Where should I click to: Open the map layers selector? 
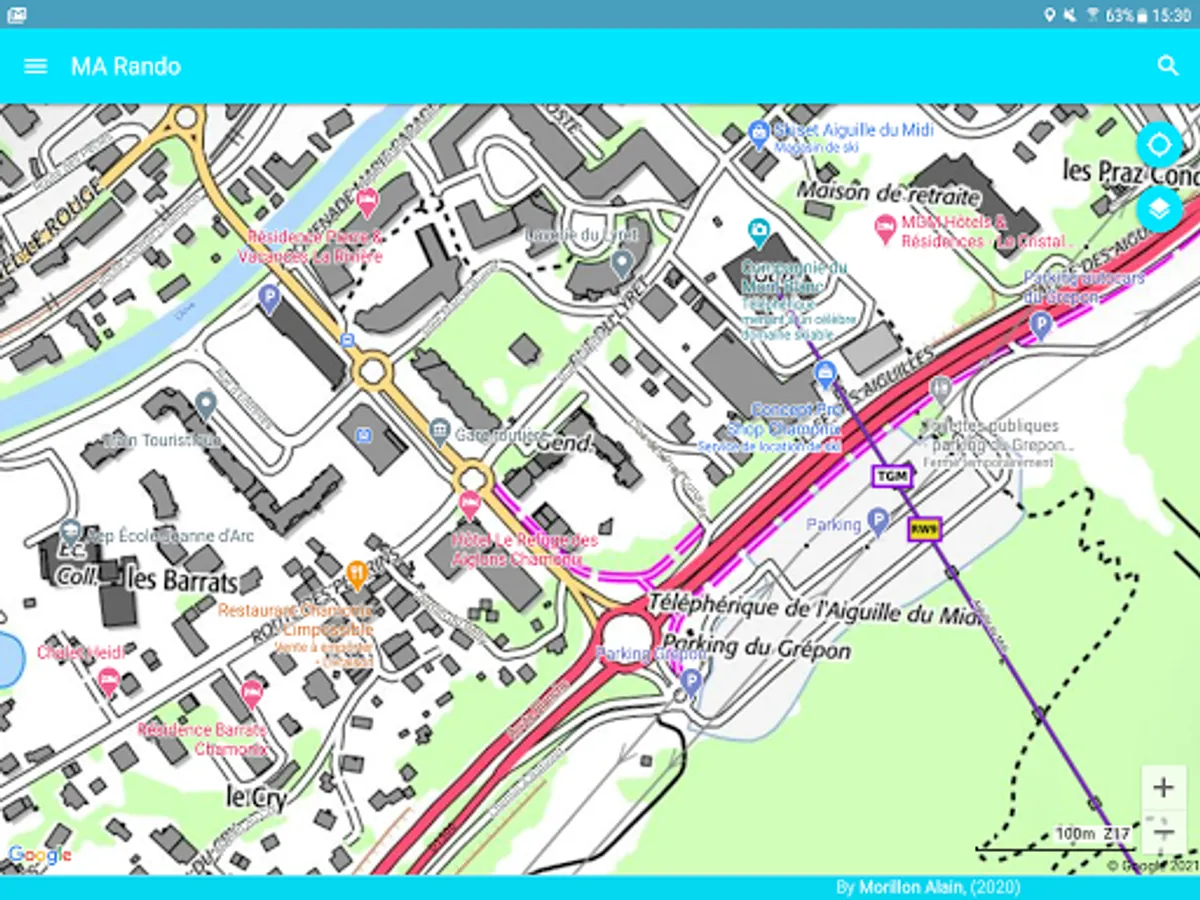coord(1159,208)
